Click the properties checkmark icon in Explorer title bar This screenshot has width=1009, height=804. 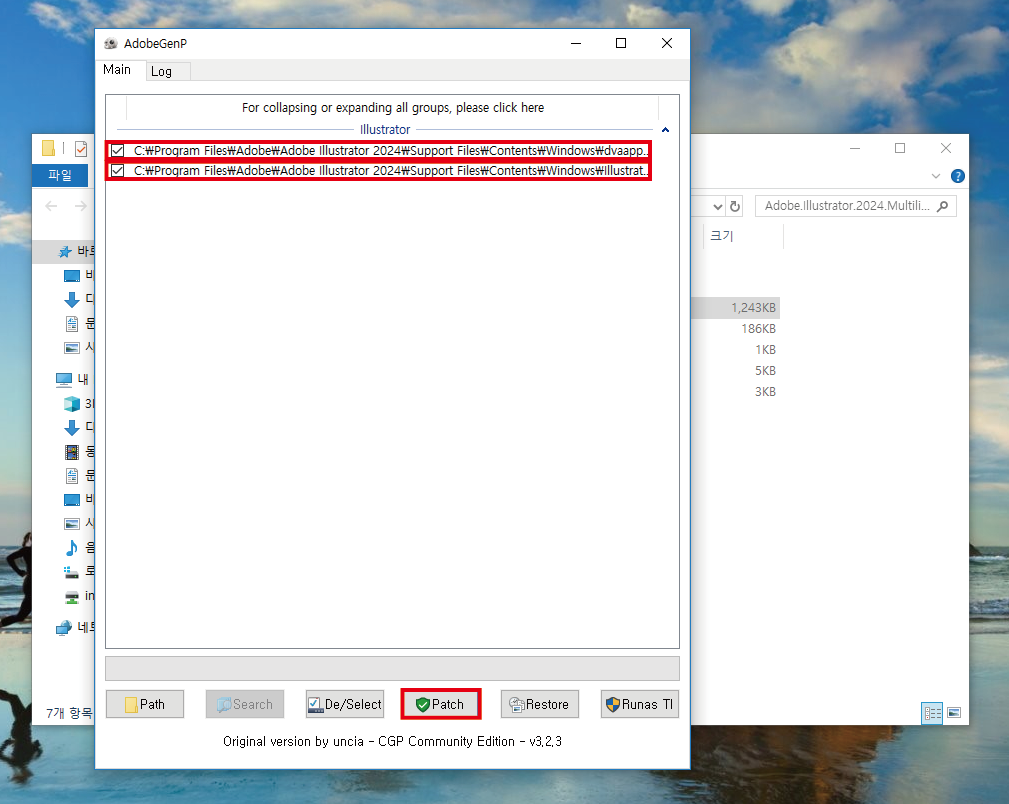81,149
